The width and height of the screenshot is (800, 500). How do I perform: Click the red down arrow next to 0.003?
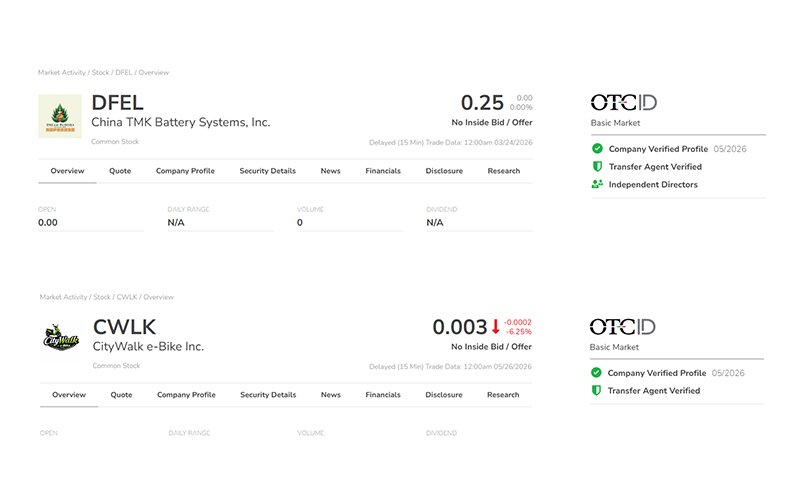(x=495, y=327)
